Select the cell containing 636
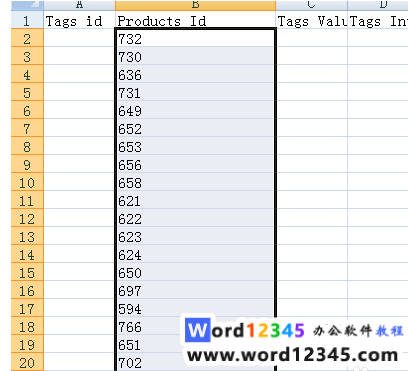Viewport: 408px width, 371px height. point(196,74)
